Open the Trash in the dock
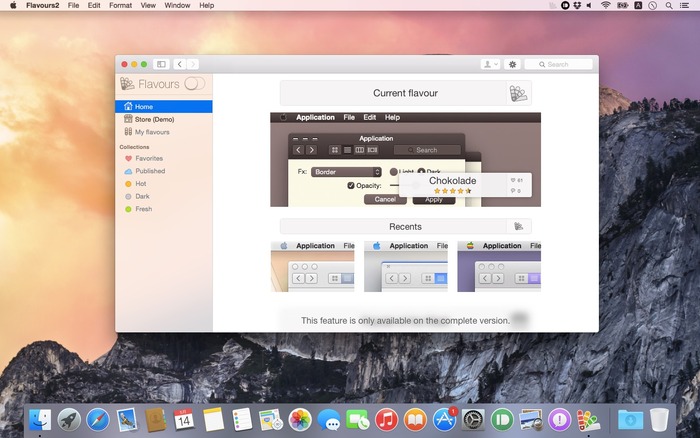 pos(659,420)
